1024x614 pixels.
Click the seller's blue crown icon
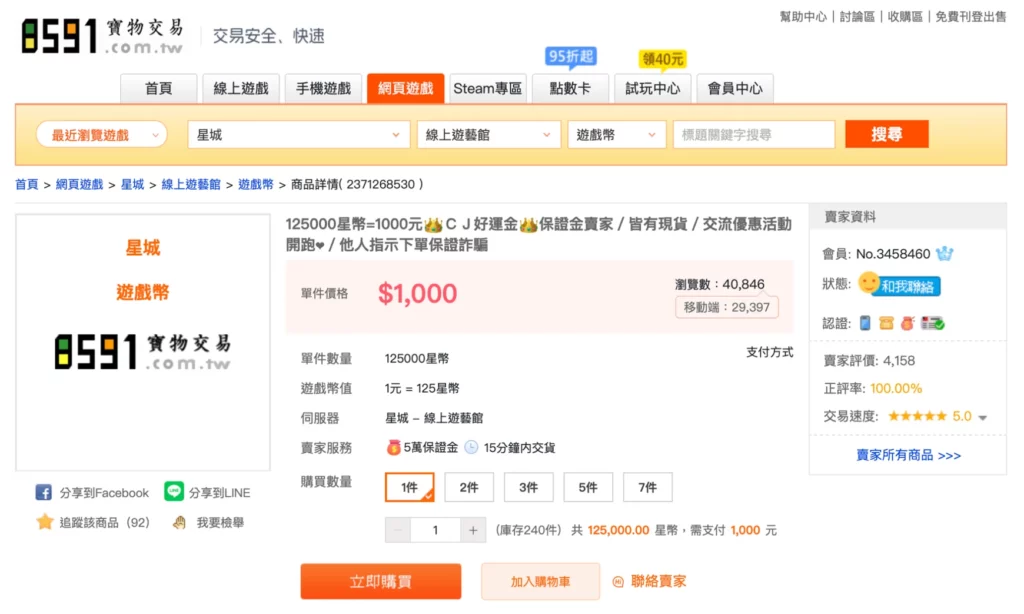pos(944,254)
